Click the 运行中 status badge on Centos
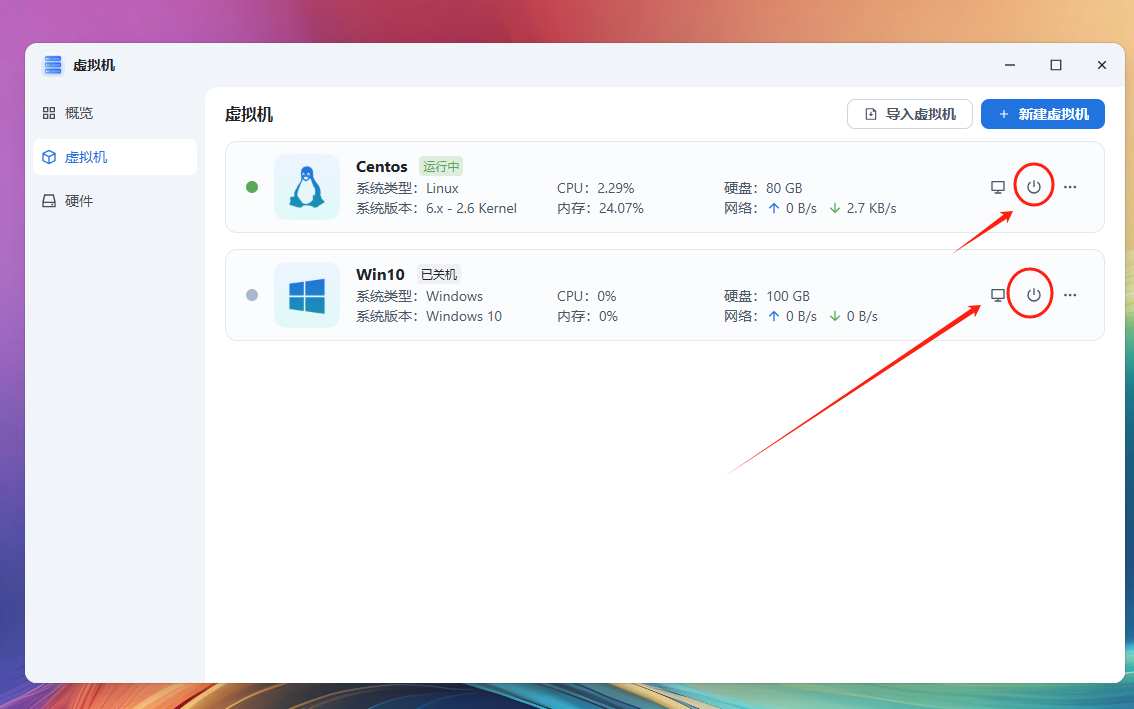This screenshot has width=1134, height=709. coord(441,167)
